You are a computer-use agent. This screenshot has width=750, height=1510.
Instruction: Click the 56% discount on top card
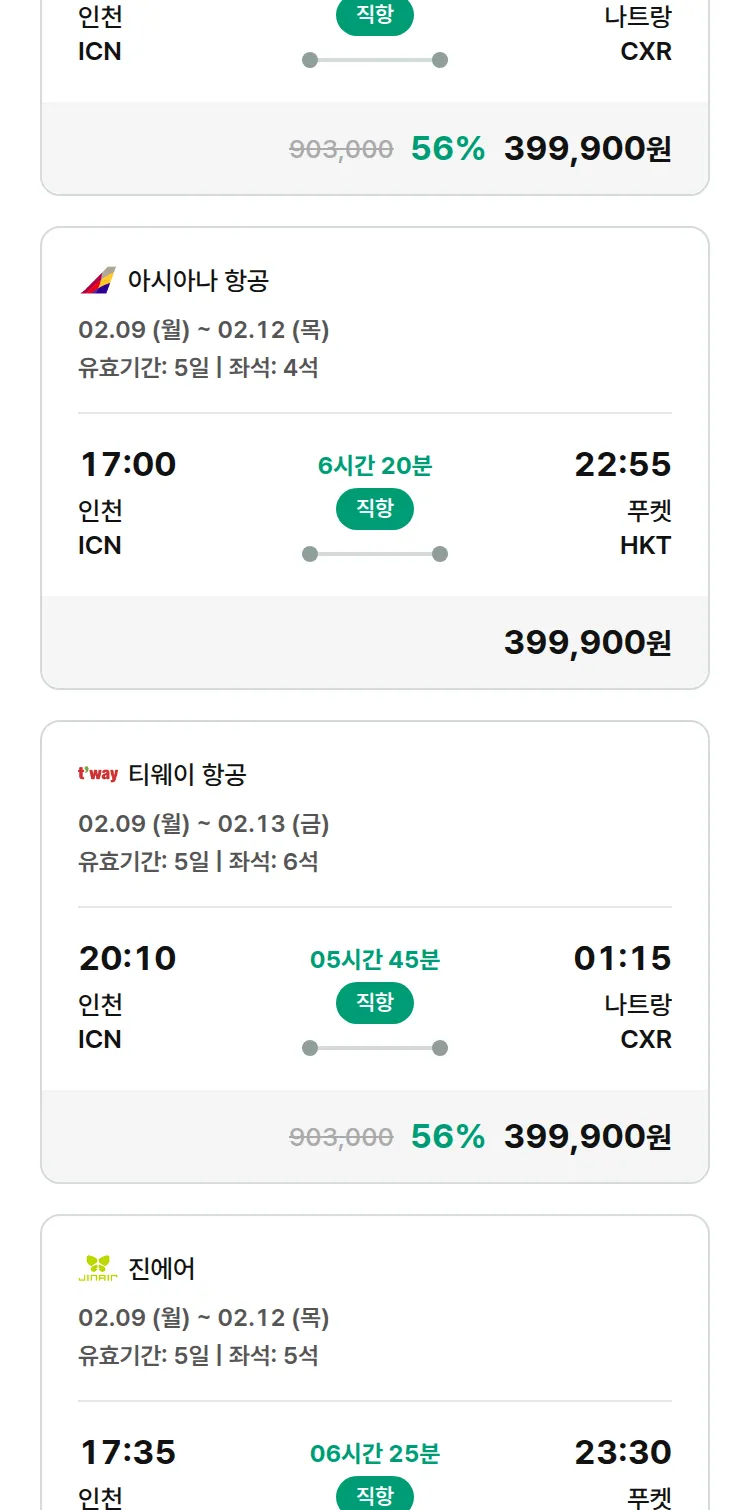tap(448, 149)
